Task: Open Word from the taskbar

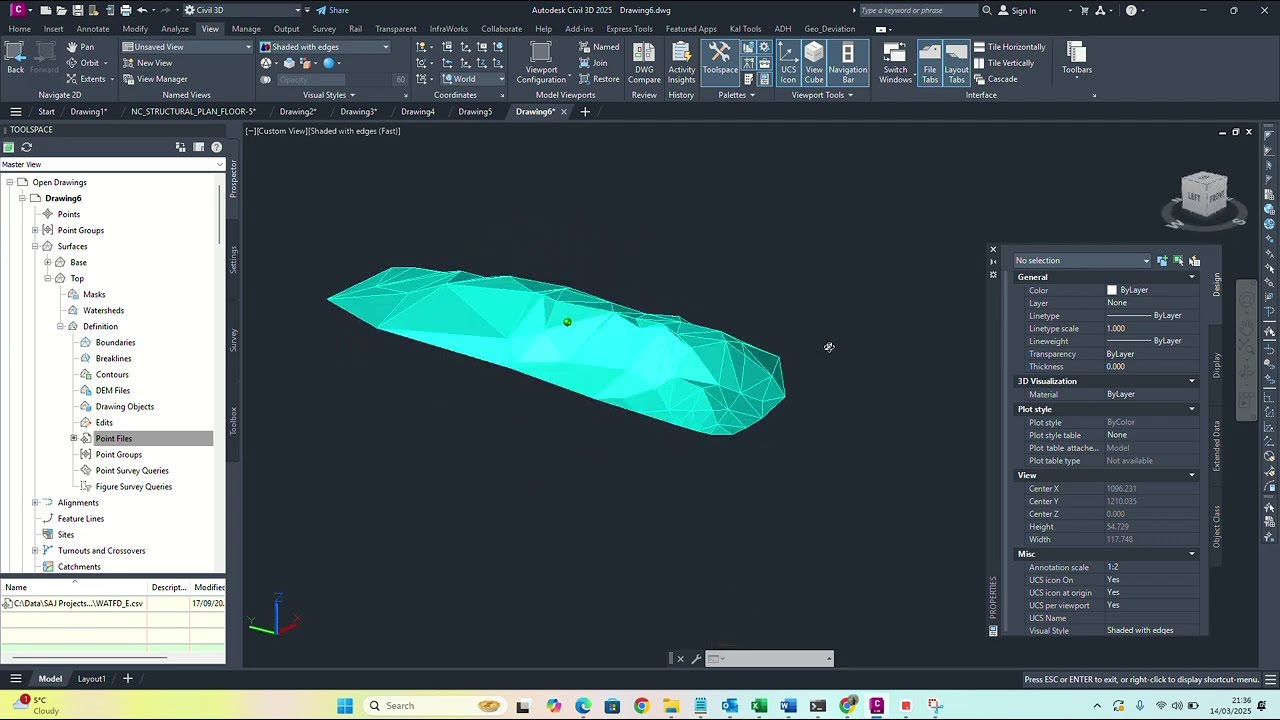Action: [787, 706]
